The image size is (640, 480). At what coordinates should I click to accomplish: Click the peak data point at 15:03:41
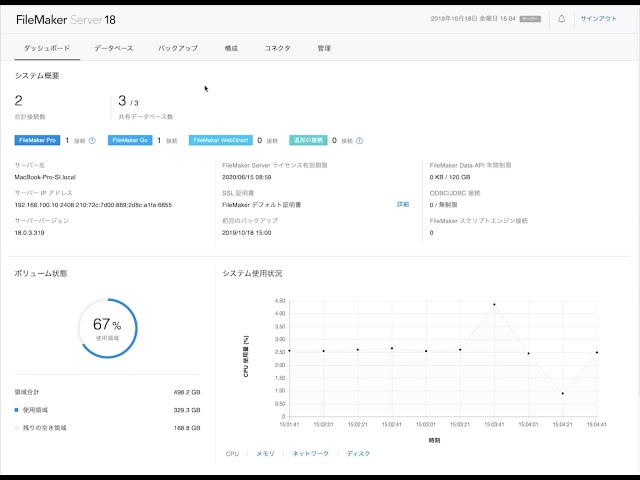(x=494, y=304)
